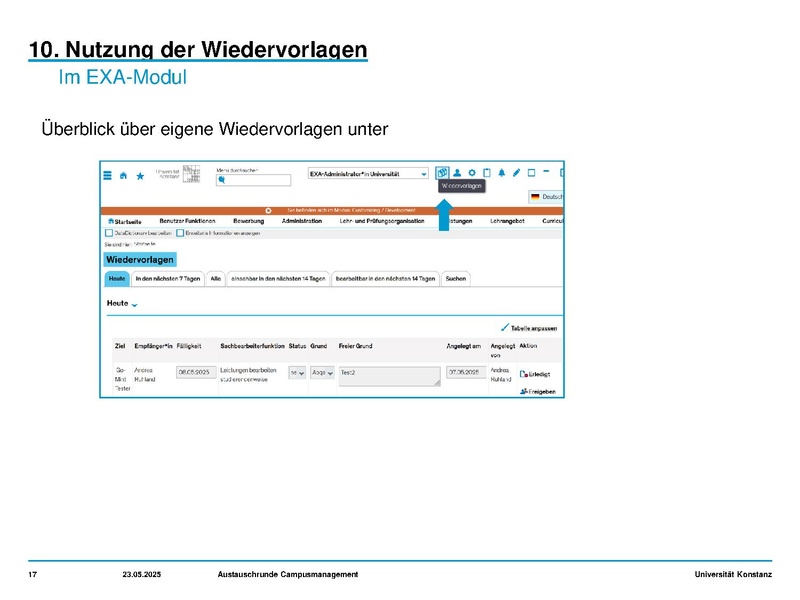Open the Status dropdown in table row
This screenshot has width=800, height=600.
tap(297, 373)
